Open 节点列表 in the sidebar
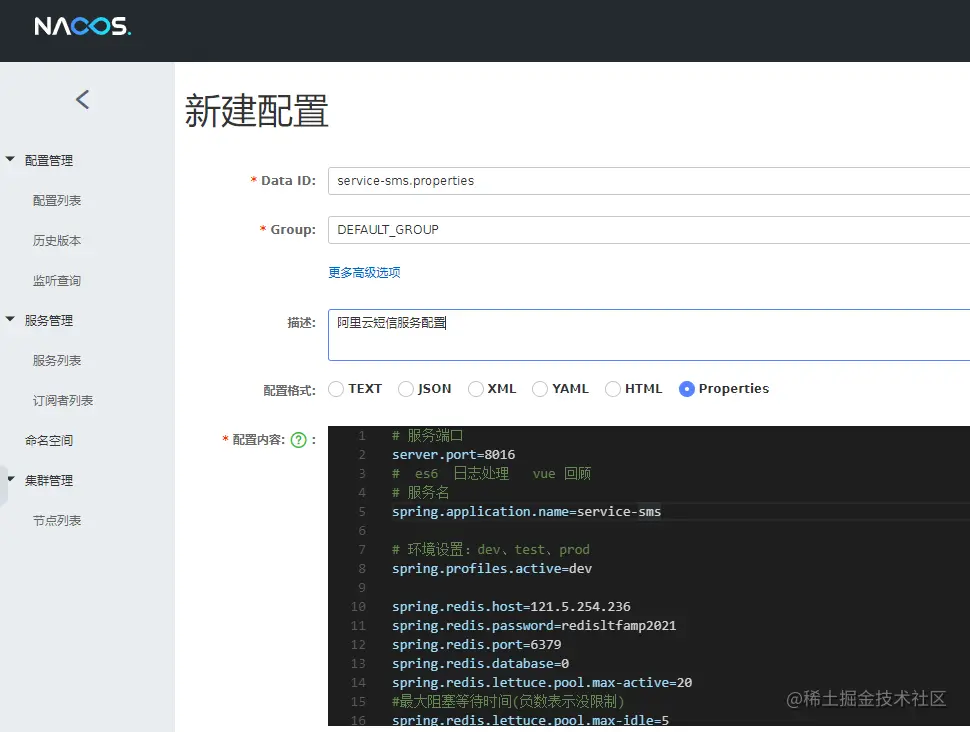 (57, 521)
